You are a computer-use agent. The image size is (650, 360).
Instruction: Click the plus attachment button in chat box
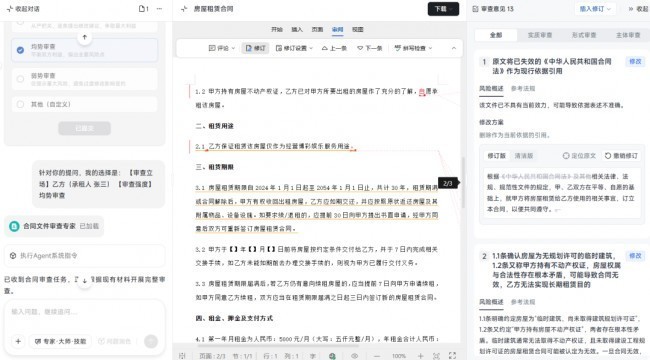coord(18,341)
